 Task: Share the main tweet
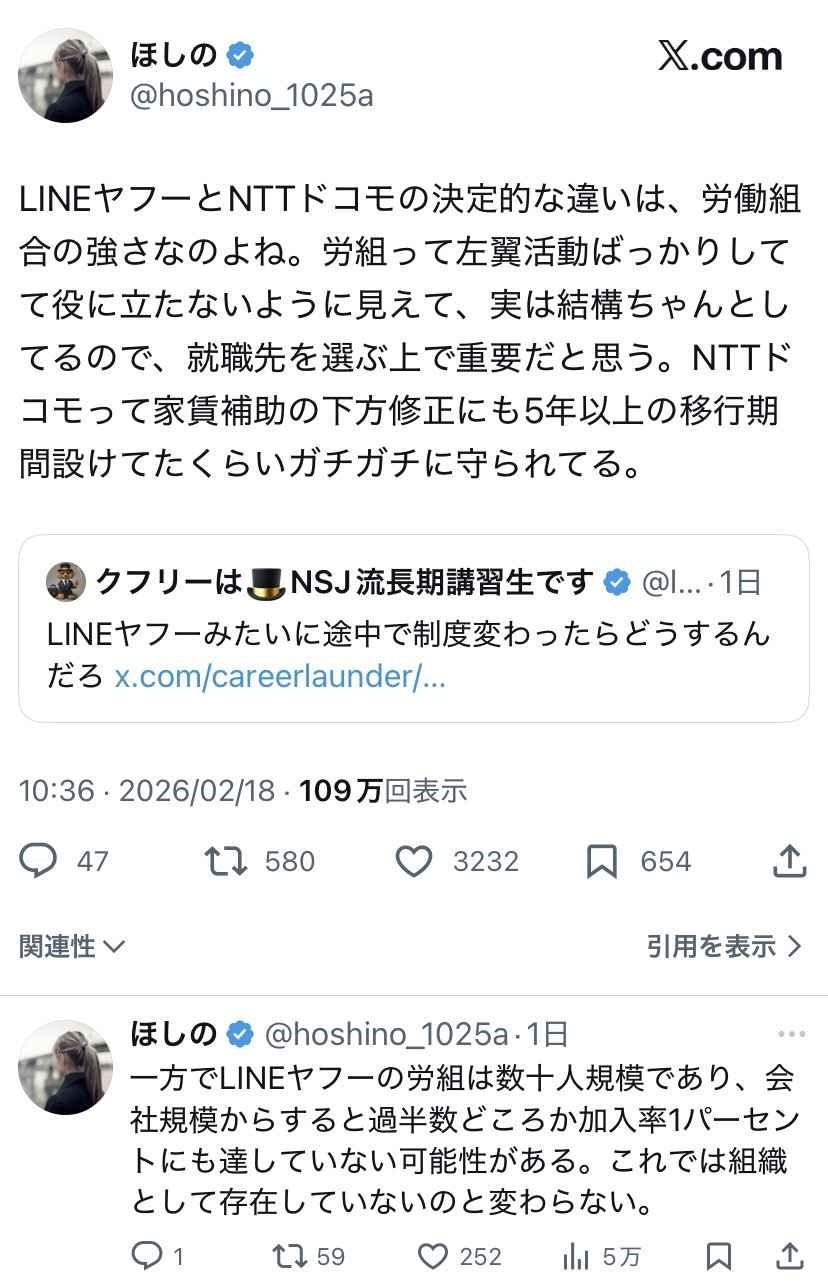[x=790, y=861]
